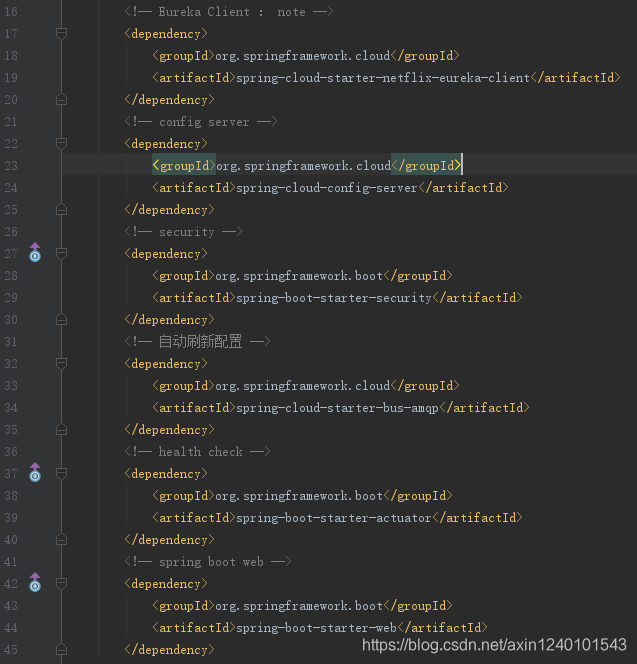Open the gutter override icon on line 42

(x=35, y=582)
